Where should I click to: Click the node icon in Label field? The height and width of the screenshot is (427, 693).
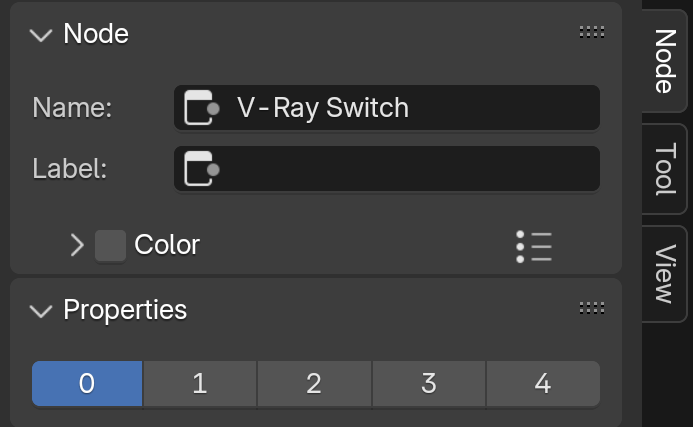pos(202,169)
